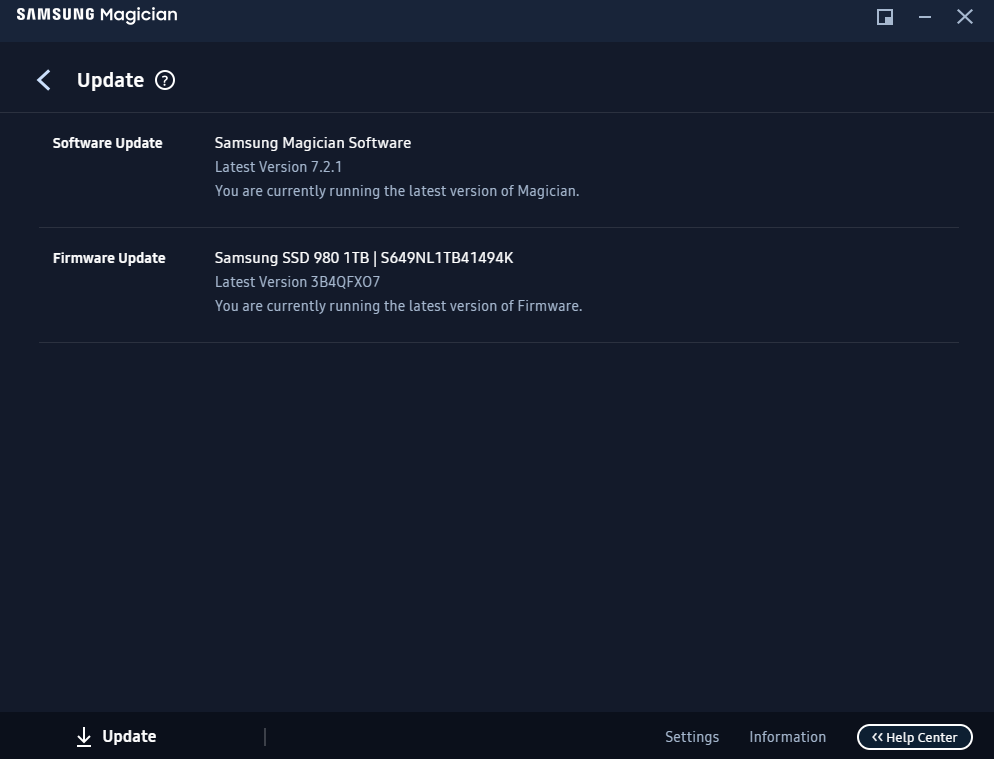Screen dimensions: 994x759
Task: Click the Update page heading
Action: (110, 81)
